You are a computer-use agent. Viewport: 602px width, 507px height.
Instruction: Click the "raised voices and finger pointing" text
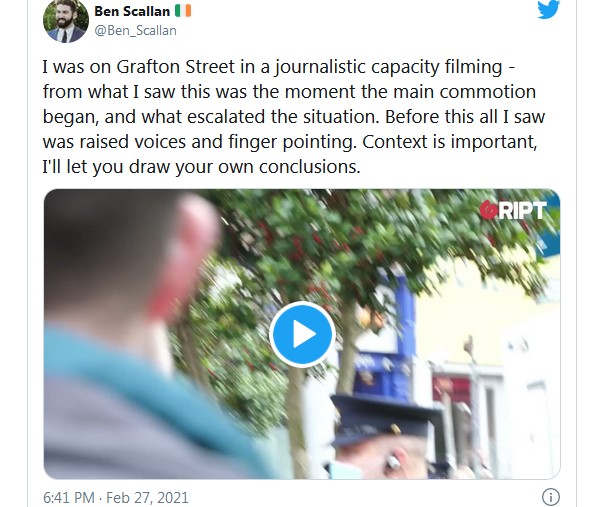coord(216,142)
